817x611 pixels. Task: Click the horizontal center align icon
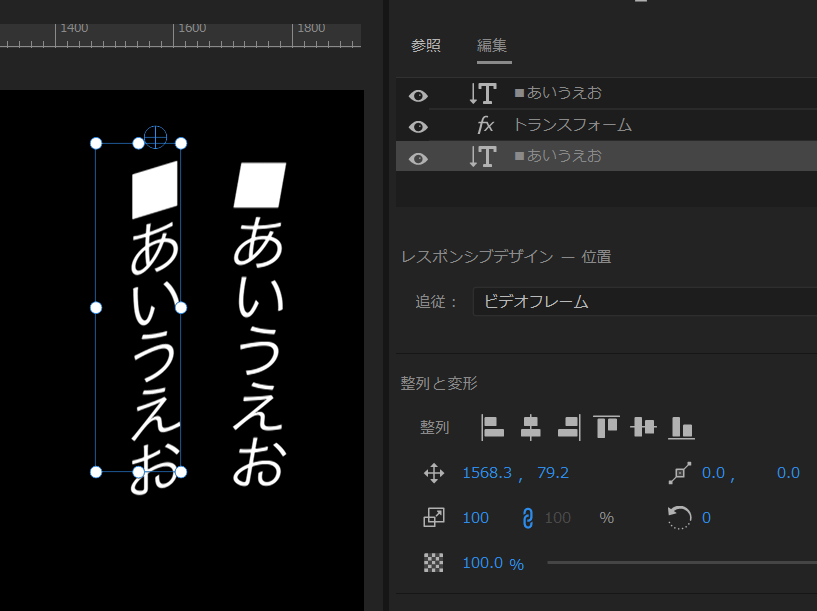coord(530,428)
